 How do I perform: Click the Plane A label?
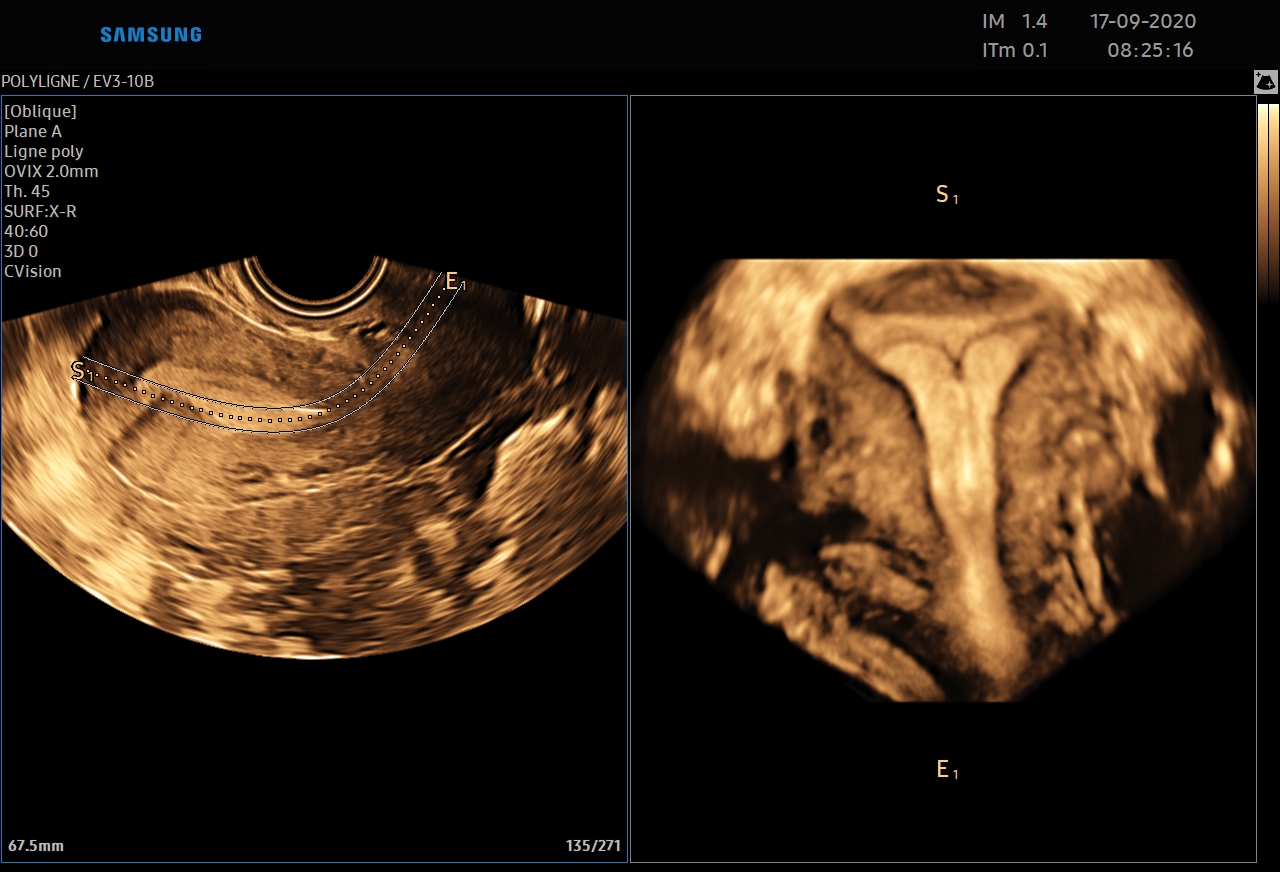(33, 131)
